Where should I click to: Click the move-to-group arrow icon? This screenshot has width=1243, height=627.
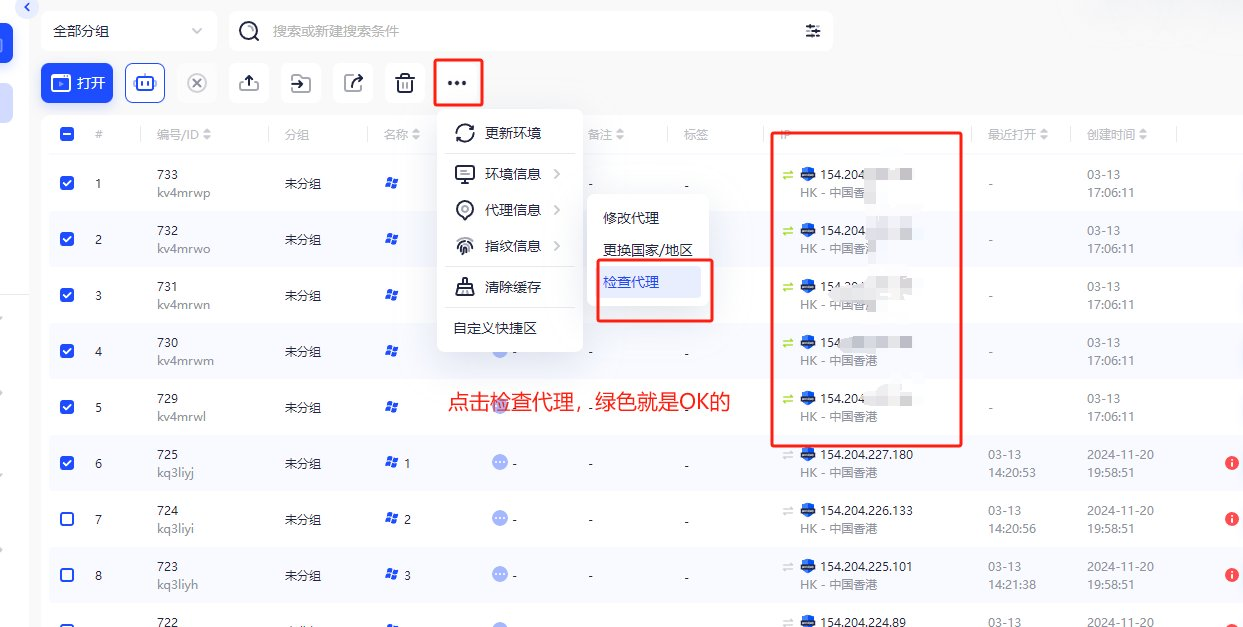pyautogui.click(x=301, y=83)
